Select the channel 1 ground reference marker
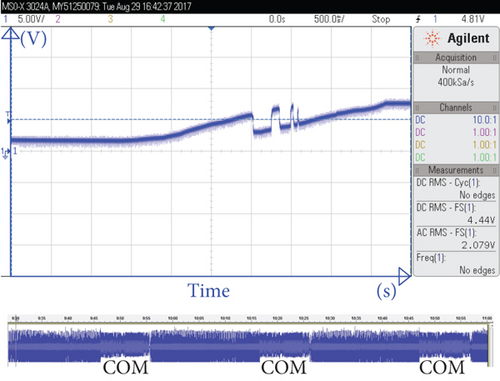The width and height of the screenshot is (500, 381). [5, 153]
